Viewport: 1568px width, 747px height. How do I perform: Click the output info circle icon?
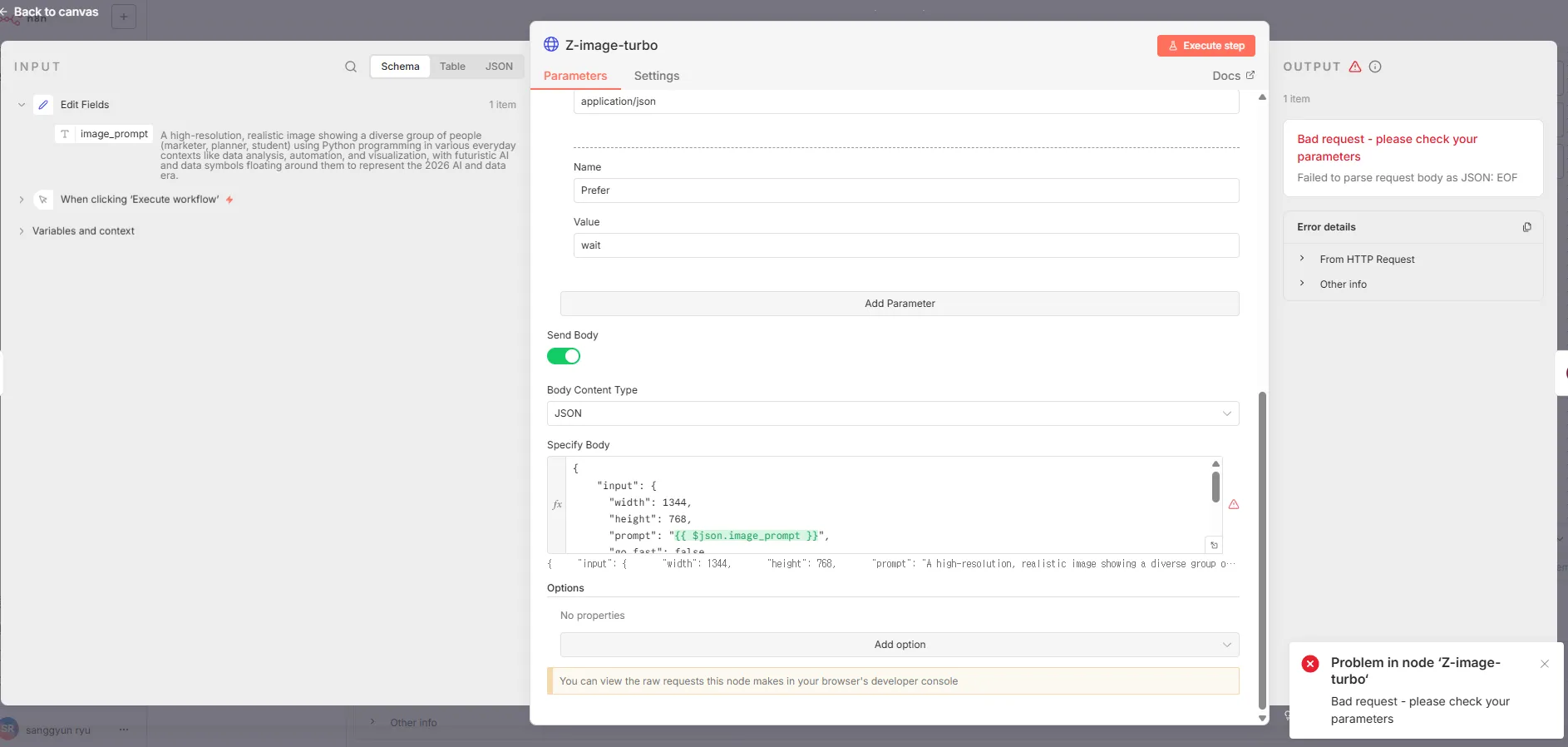[x=1375, y=67]
